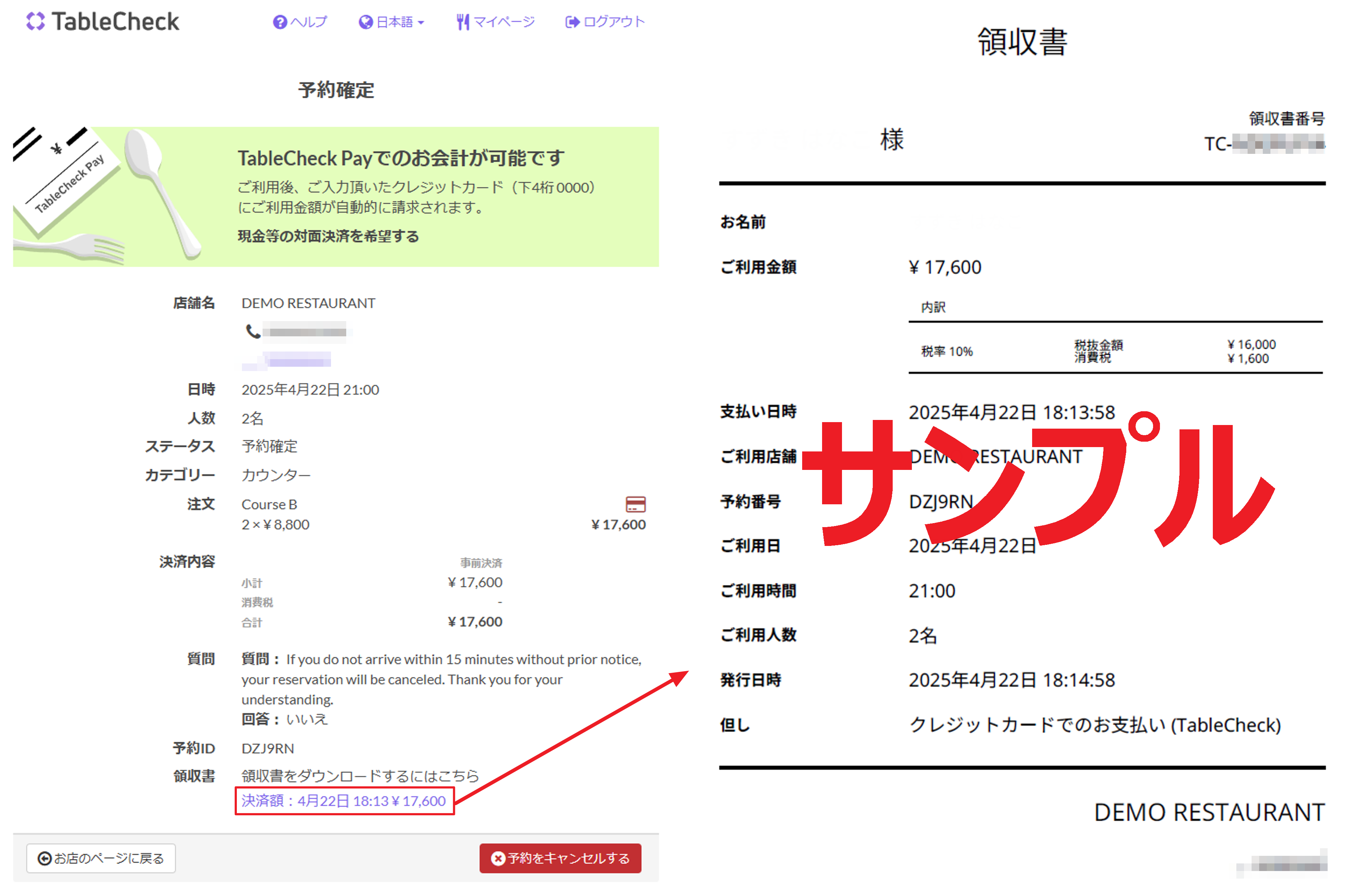Image resolution: width=1370 pixels, height=896 pixels.
Task: Go to マイページ
Action: point(496,22)
